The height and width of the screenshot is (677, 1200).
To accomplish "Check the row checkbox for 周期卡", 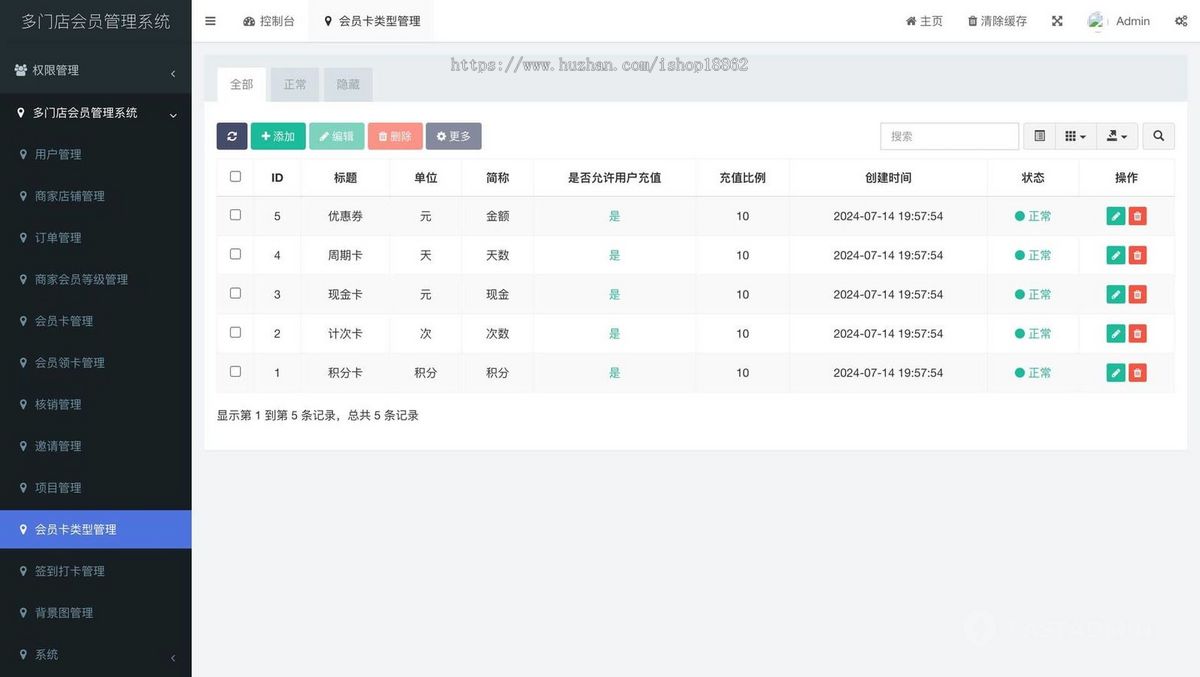I will [x=237, y=255].
